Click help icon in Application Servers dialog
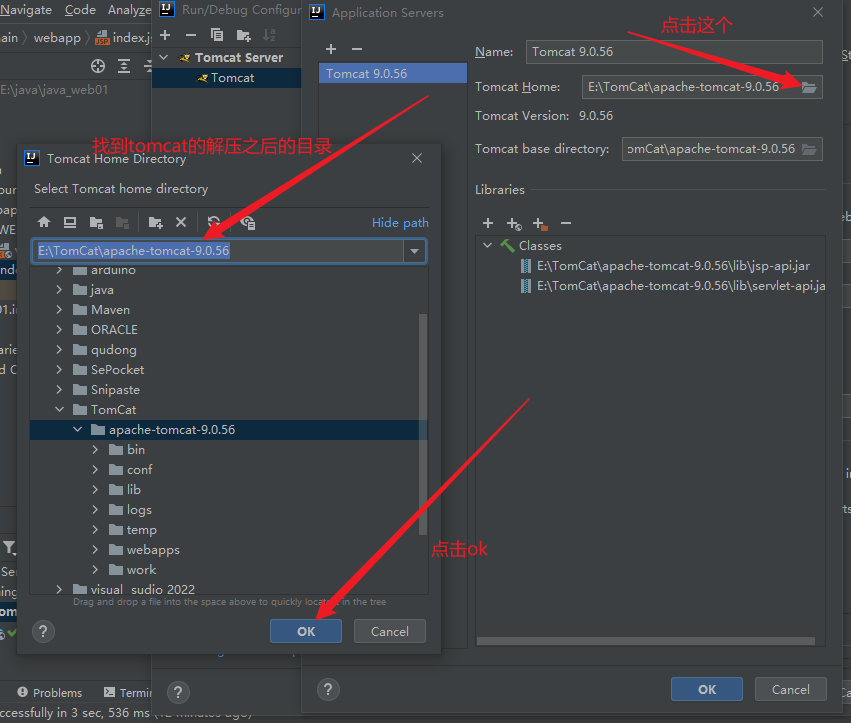 point(328,689)
